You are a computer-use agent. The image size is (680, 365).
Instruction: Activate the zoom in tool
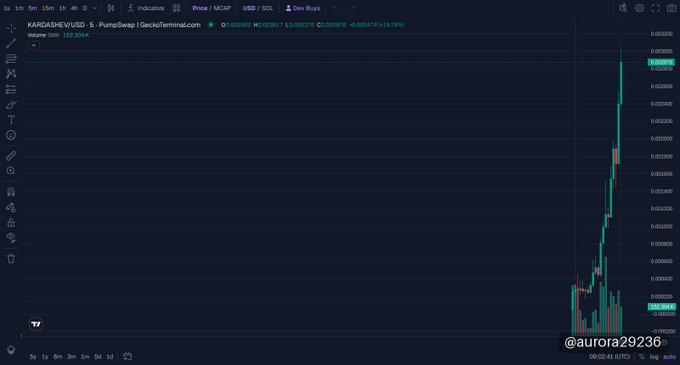11,171
